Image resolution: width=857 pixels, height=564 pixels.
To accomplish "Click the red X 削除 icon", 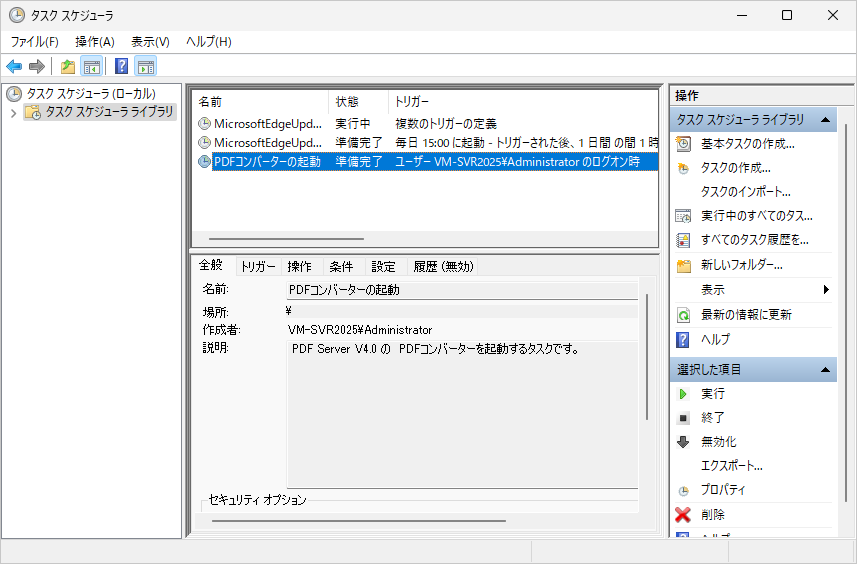I will tap(683, 515).
